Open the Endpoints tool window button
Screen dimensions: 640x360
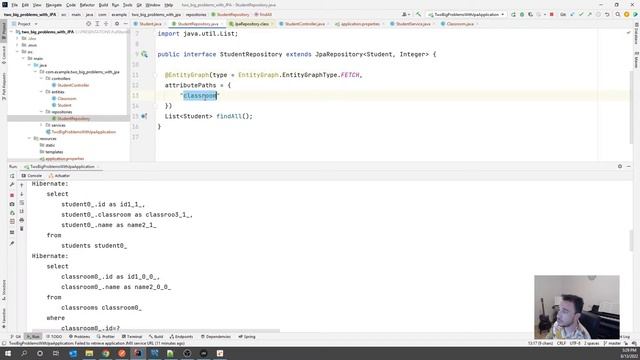(x=181, y=337)
